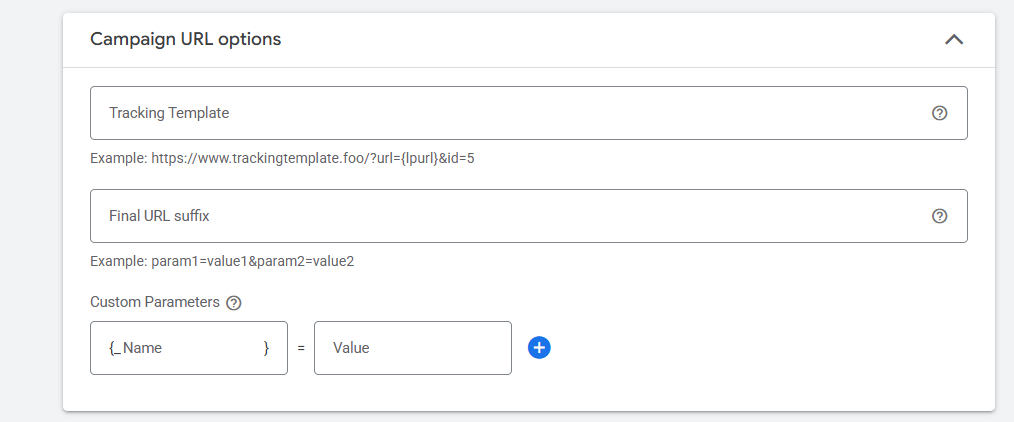Click the param1=value1 example text
The image size is (1014, 422).
coord(222,261)
